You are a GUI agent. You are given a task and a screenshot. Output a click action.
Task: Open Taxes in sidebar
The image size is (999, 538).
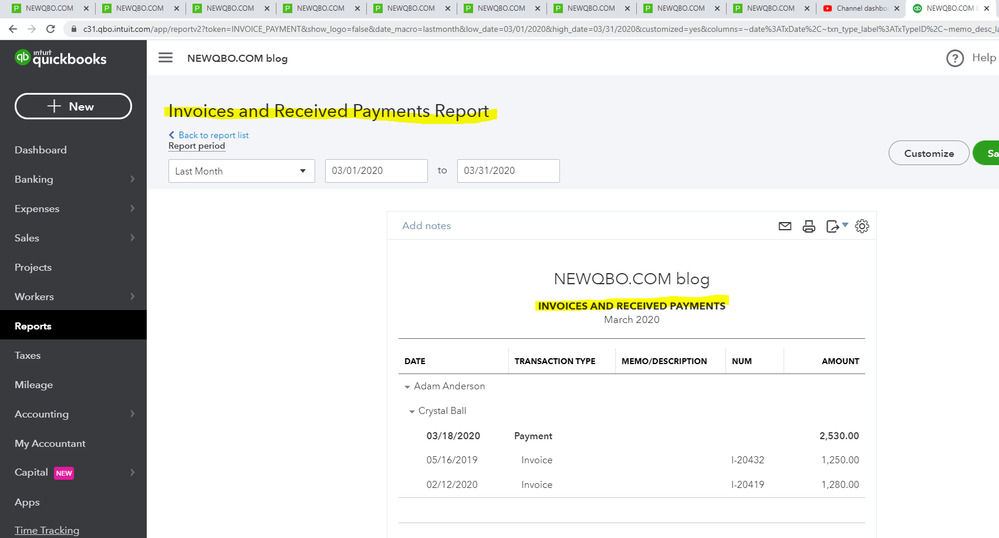(27, 355)
